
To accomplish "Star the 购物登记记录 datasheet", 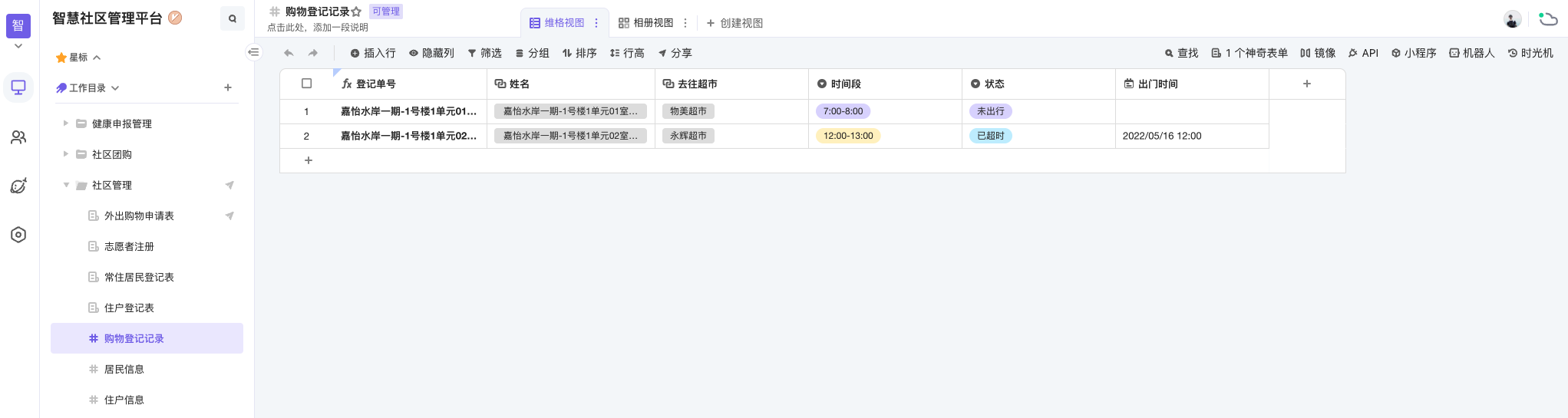I will (356, 12).
